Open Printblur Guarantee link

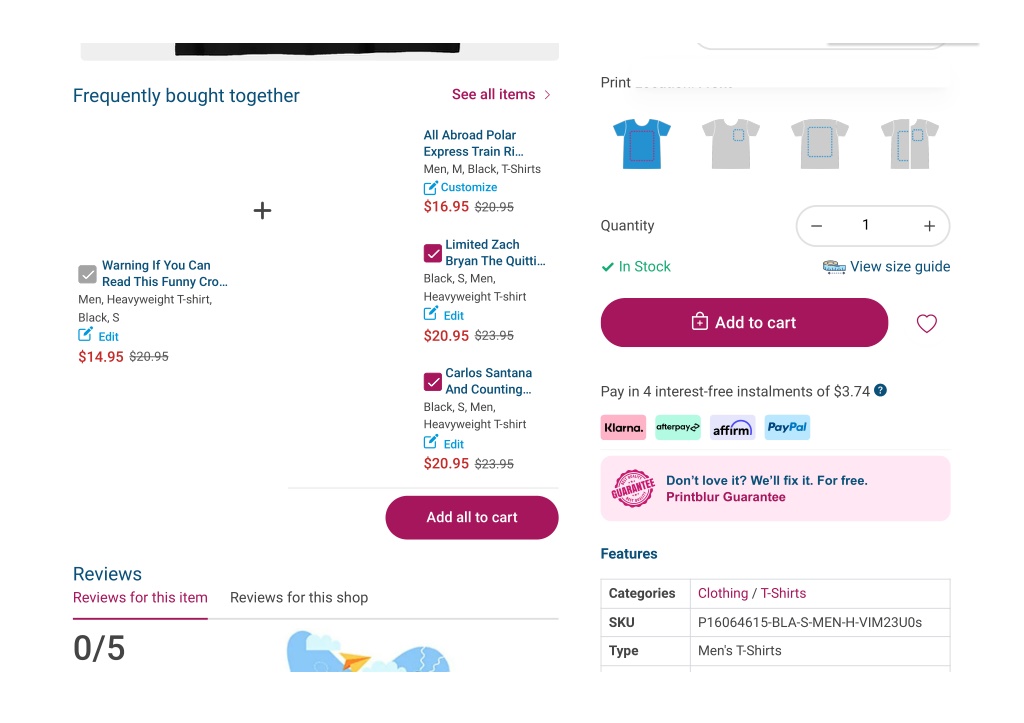pyautogui.click(x=726, y=497)
